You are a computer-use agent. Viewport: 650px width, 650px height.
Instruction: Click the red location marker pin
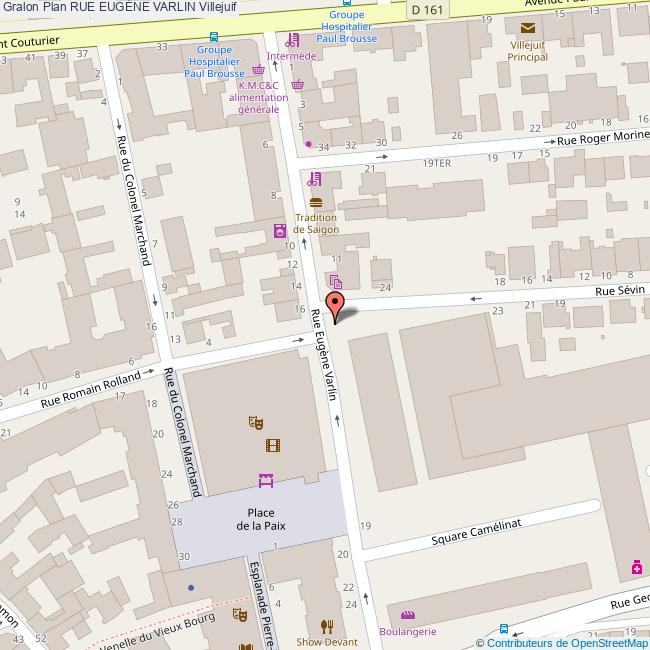[336, 304]
